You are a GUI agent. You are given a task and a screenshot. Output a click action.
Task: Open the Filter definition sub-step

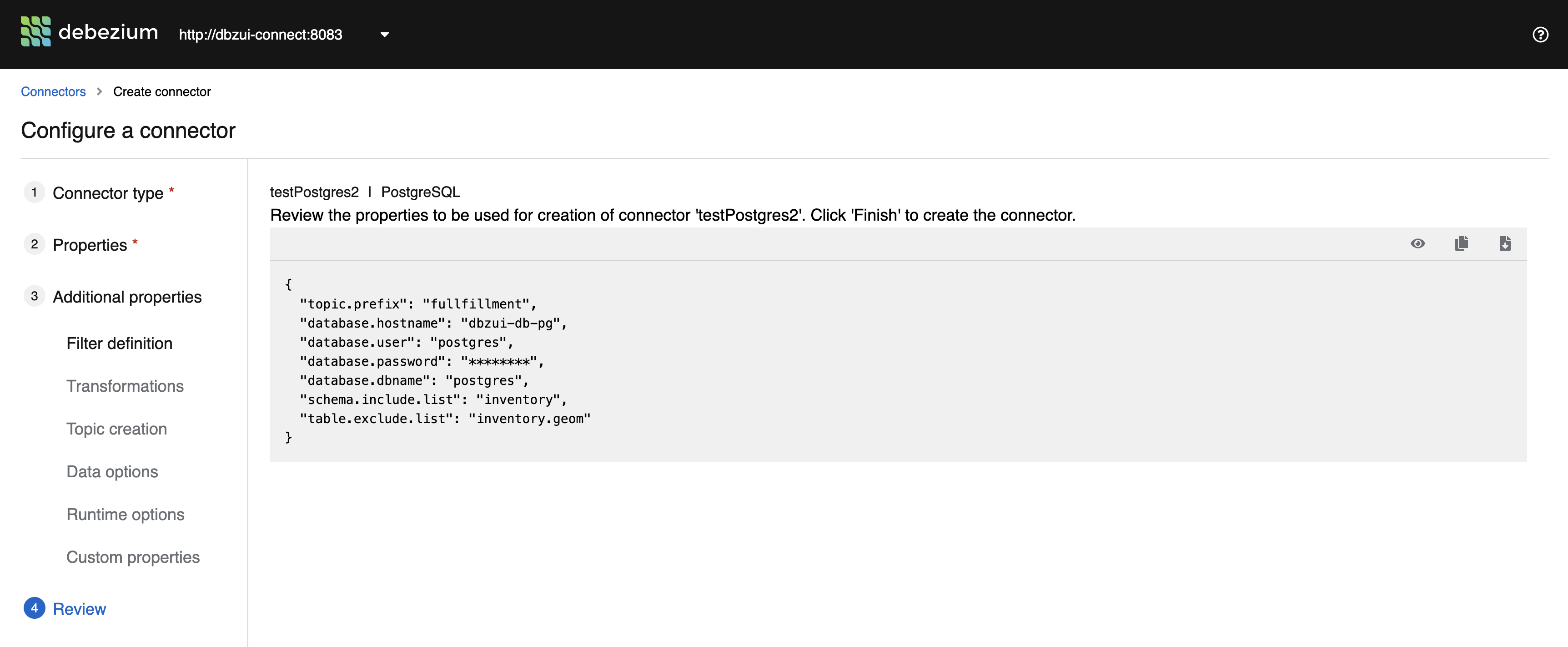(119, 344)
